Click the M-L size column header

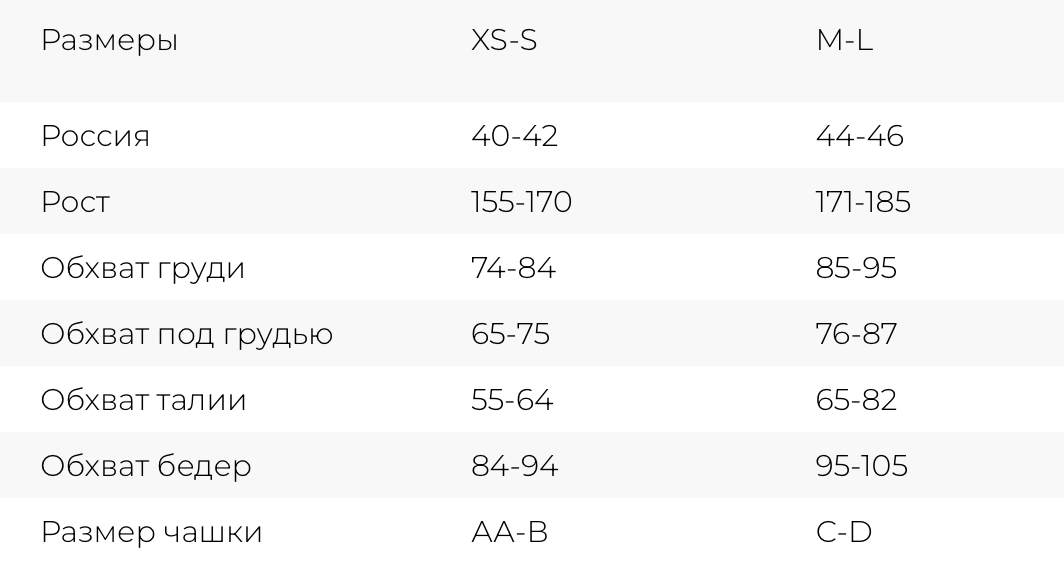coord(844,43)
